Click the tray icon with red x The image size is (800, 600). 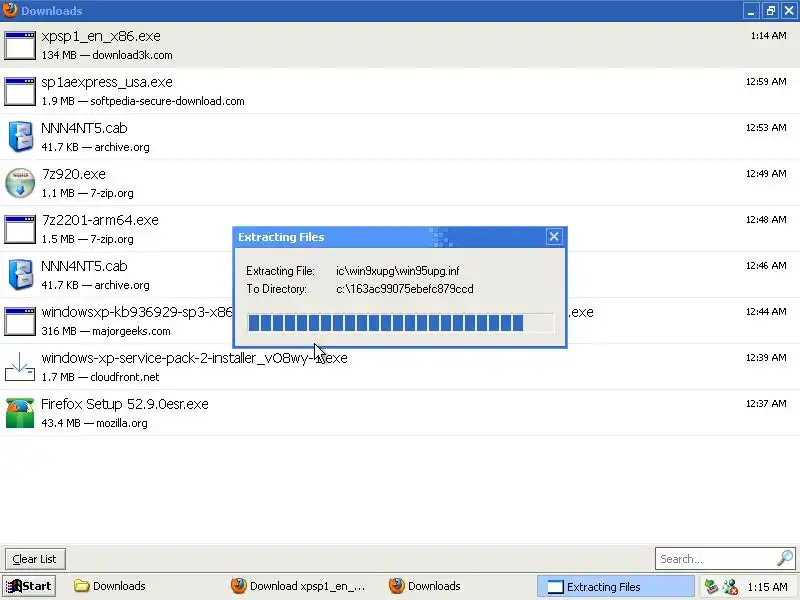pos(730,586)
